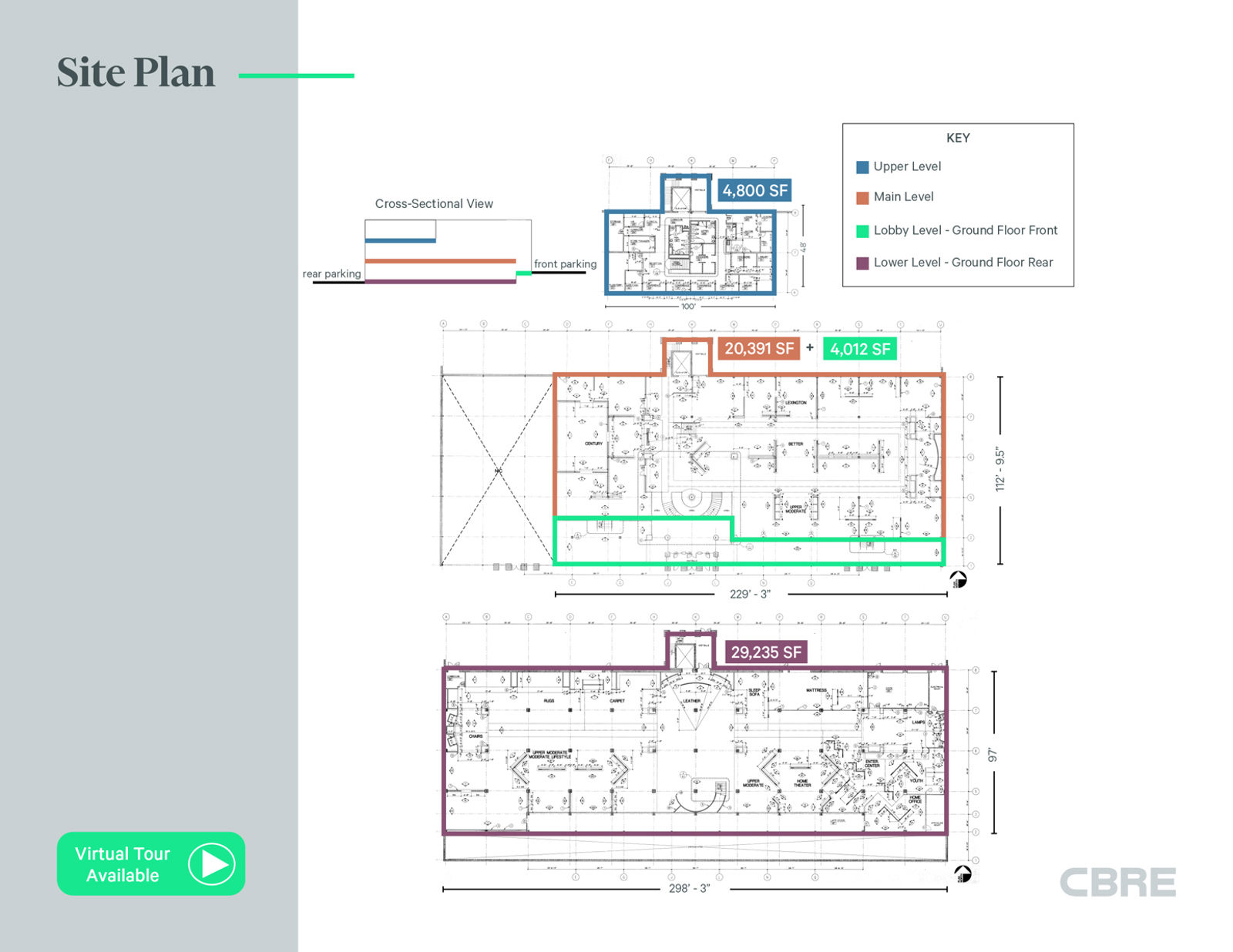Click the green Lobby Level key swatch
Viewport: 1233px width, 952px height.
tap(862, 231)
